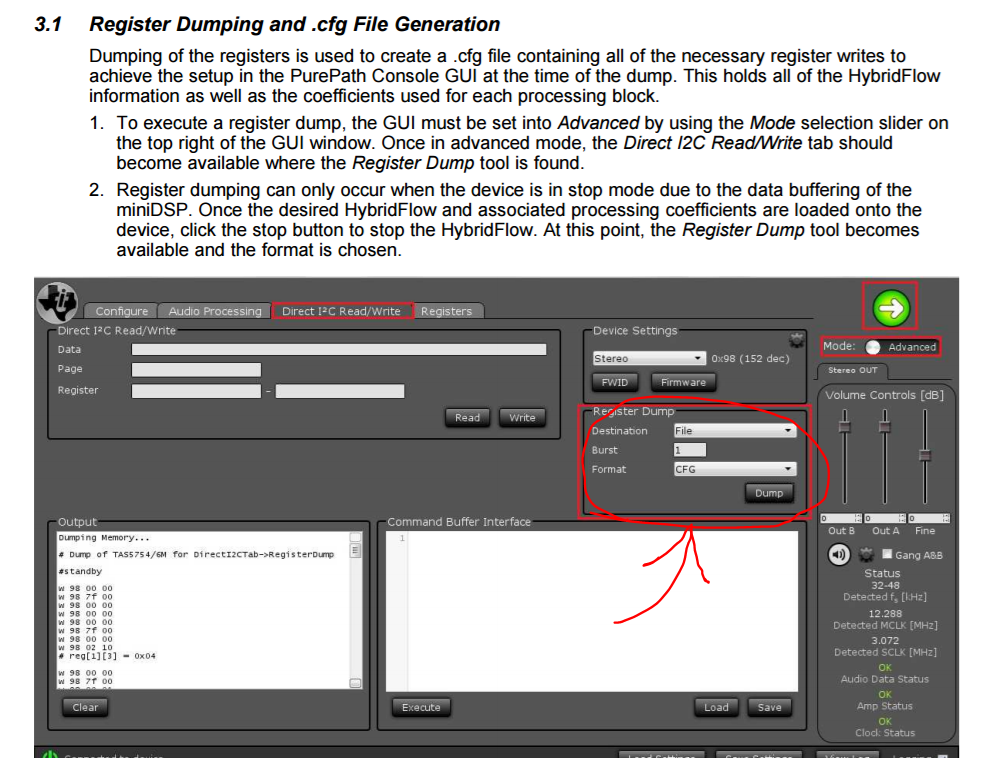Open the Device Settings gear icon
Screen dimensions: 987x758
tap(796, 341)
